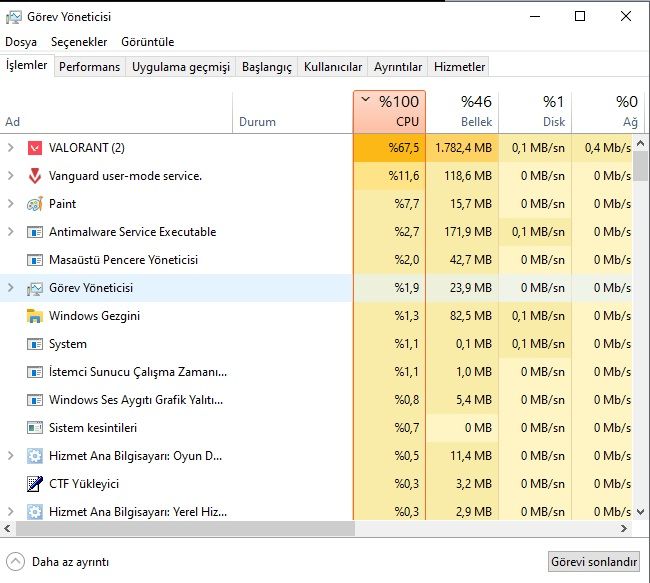
Task: Sort by the Bellek column header
Action: click(x=462, y=112)
